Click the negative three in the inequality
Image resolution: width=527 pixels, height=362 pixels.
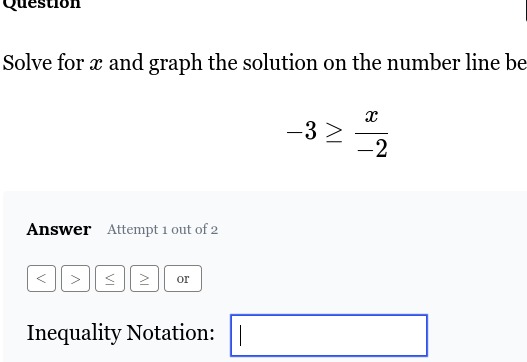tap(301, 131)
